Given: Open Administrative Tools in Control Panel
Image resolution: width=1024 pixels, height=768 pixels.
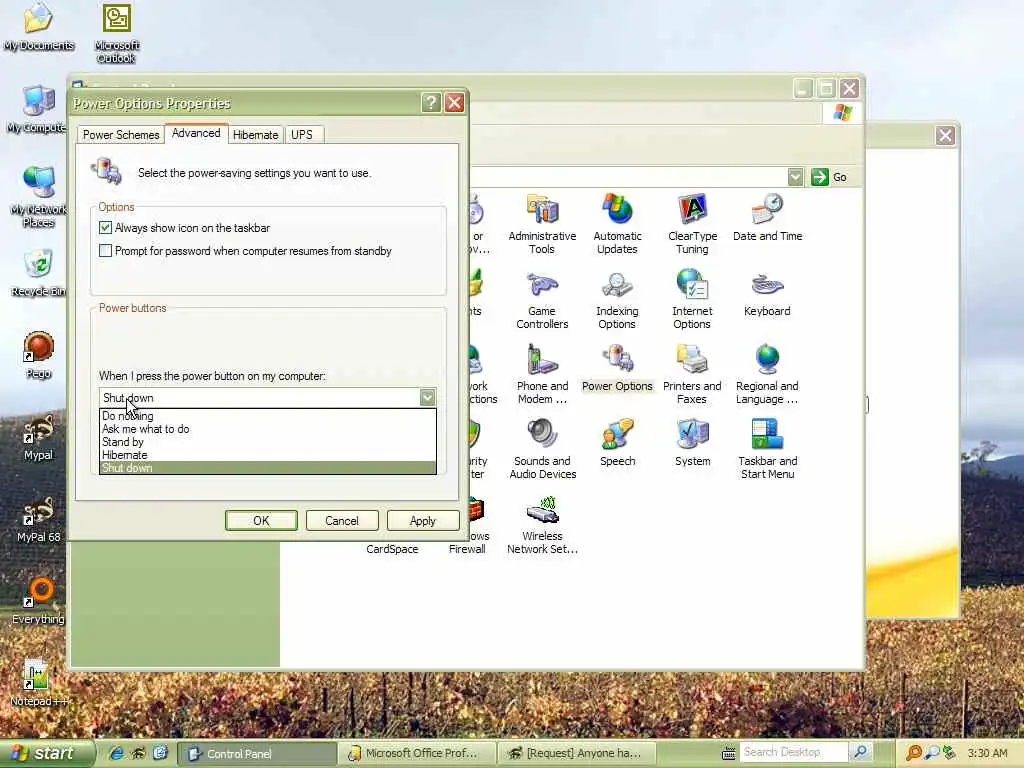Looking at the screenshot, I should [542, 223].
